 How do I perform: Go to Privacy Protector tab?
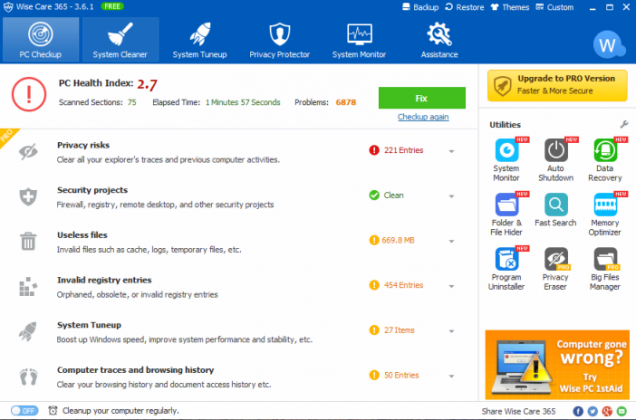279,39
